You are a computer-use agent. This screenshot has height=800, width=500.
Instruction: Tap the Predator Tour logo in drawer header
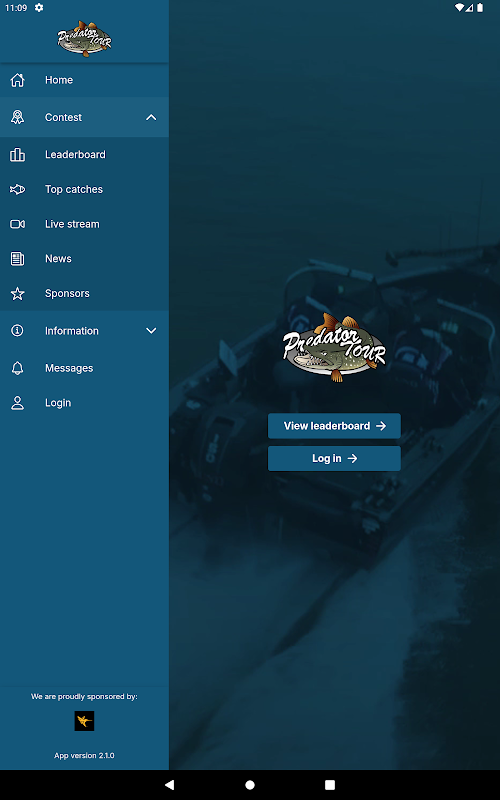(x=84, y=39)
